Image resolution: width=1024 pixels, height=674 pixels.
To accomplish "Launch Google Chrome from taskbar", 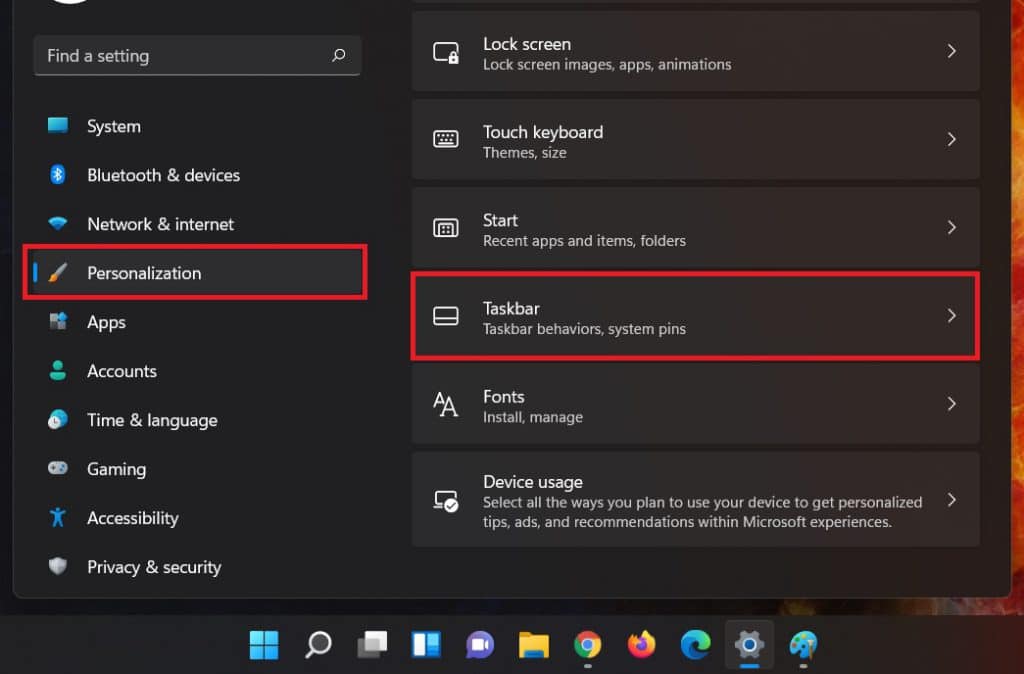I will pyautogui.click(x=588, y=645).
